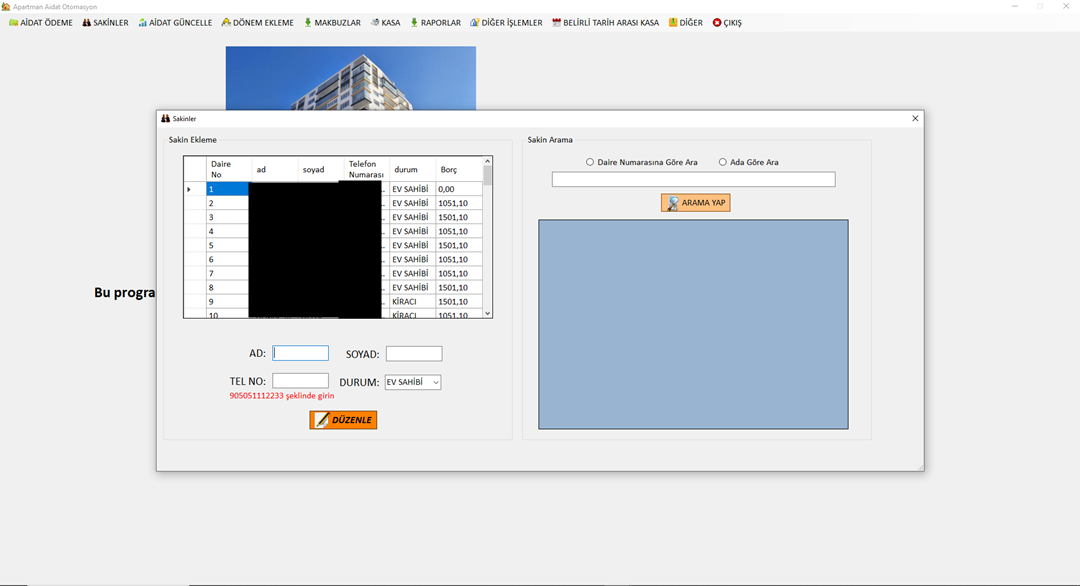Open the AİDAT ÖDEME toolbar icon

[14, 23]
